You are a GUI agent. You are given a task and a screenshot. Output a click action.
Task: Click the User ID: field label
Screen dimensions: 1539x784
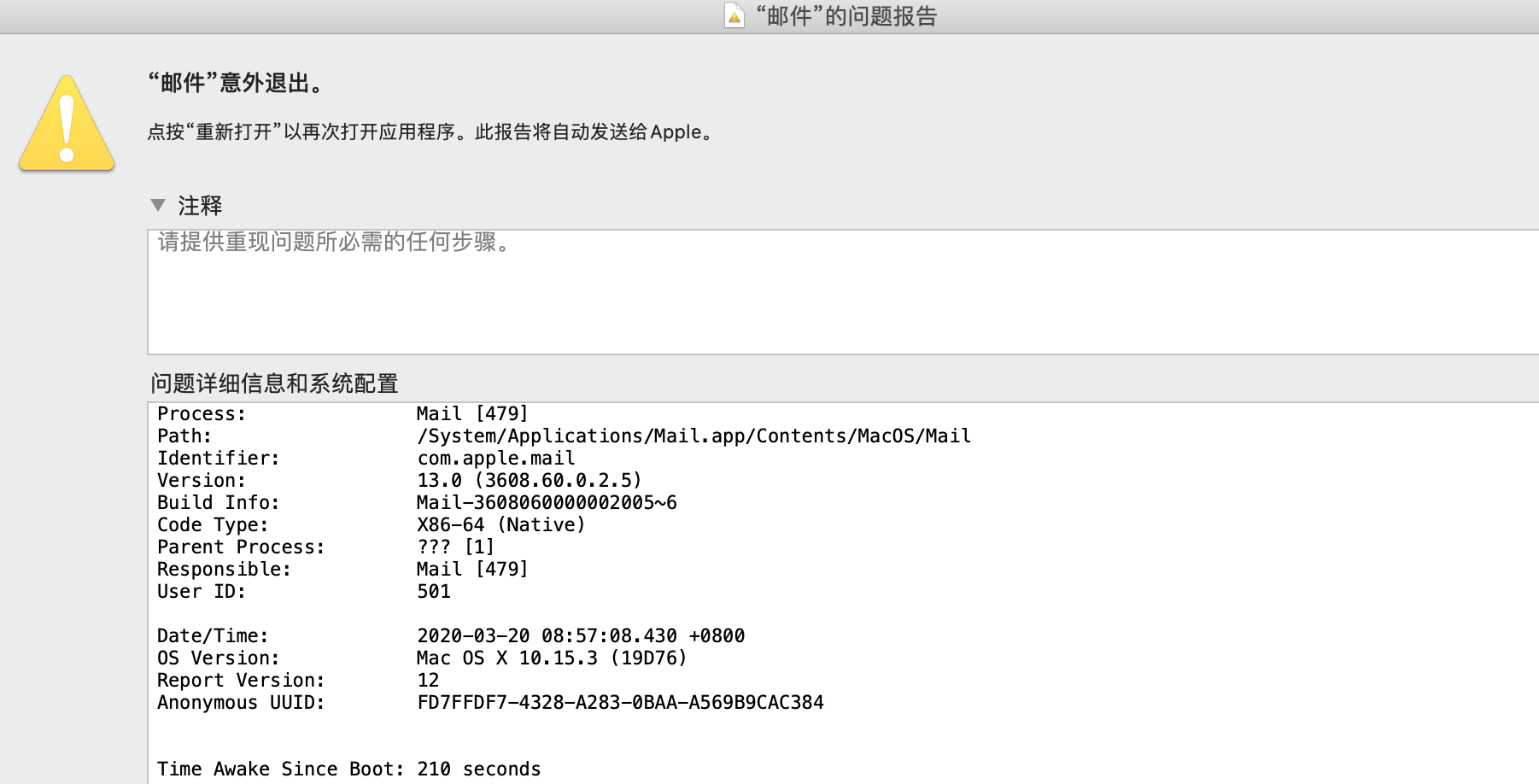tap(202, 591)
